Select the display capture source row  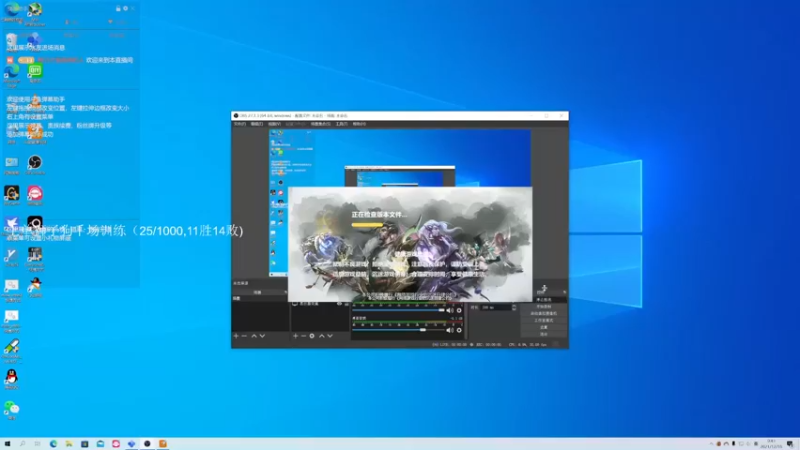tap(320, 304)
